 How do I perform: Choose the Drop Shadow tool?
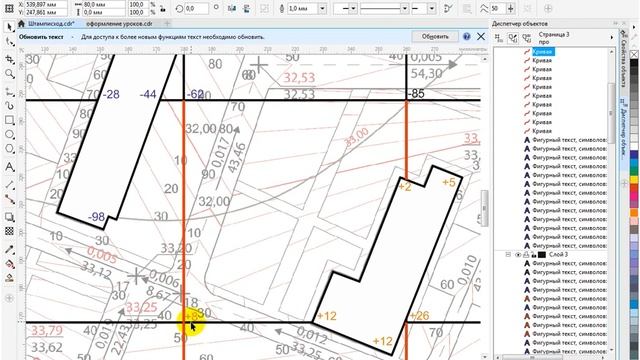point(9,217)
